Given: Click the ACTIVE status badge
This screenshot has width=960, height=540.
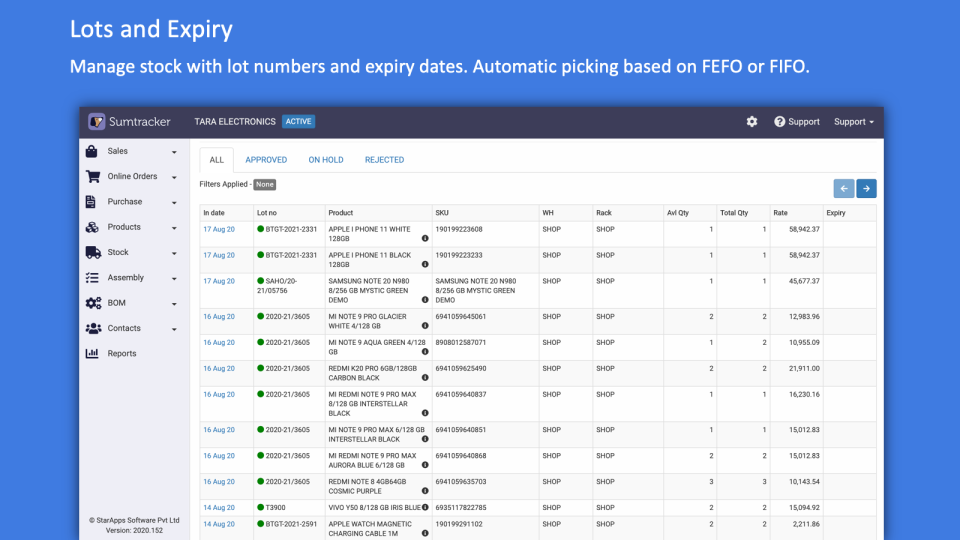Looking at the screenshot, I should pyautogui.click(x=298, y=121).
